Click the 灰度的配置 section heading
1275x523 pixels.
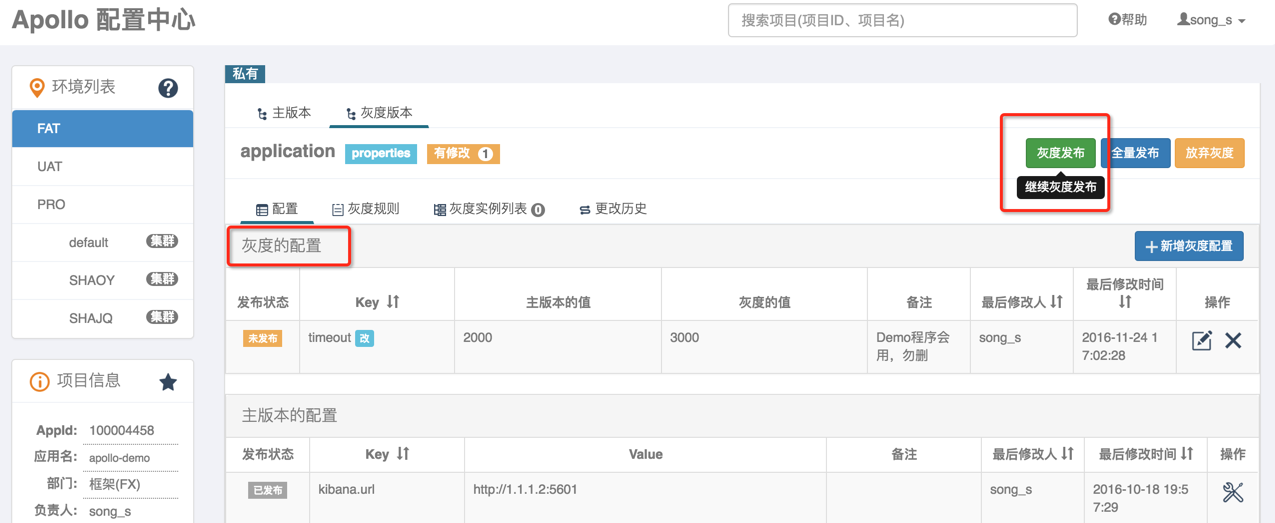click(282, 246)
